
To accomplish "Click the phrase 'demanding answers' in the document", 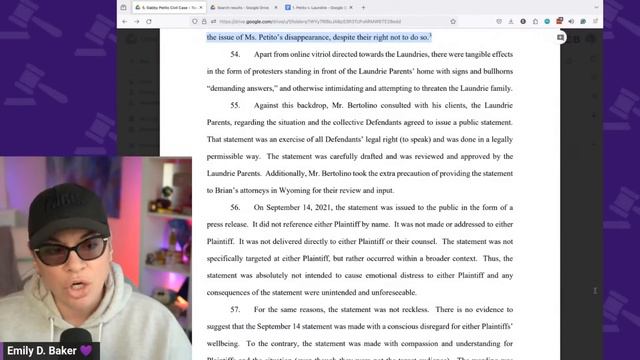I will coord(242,88).
